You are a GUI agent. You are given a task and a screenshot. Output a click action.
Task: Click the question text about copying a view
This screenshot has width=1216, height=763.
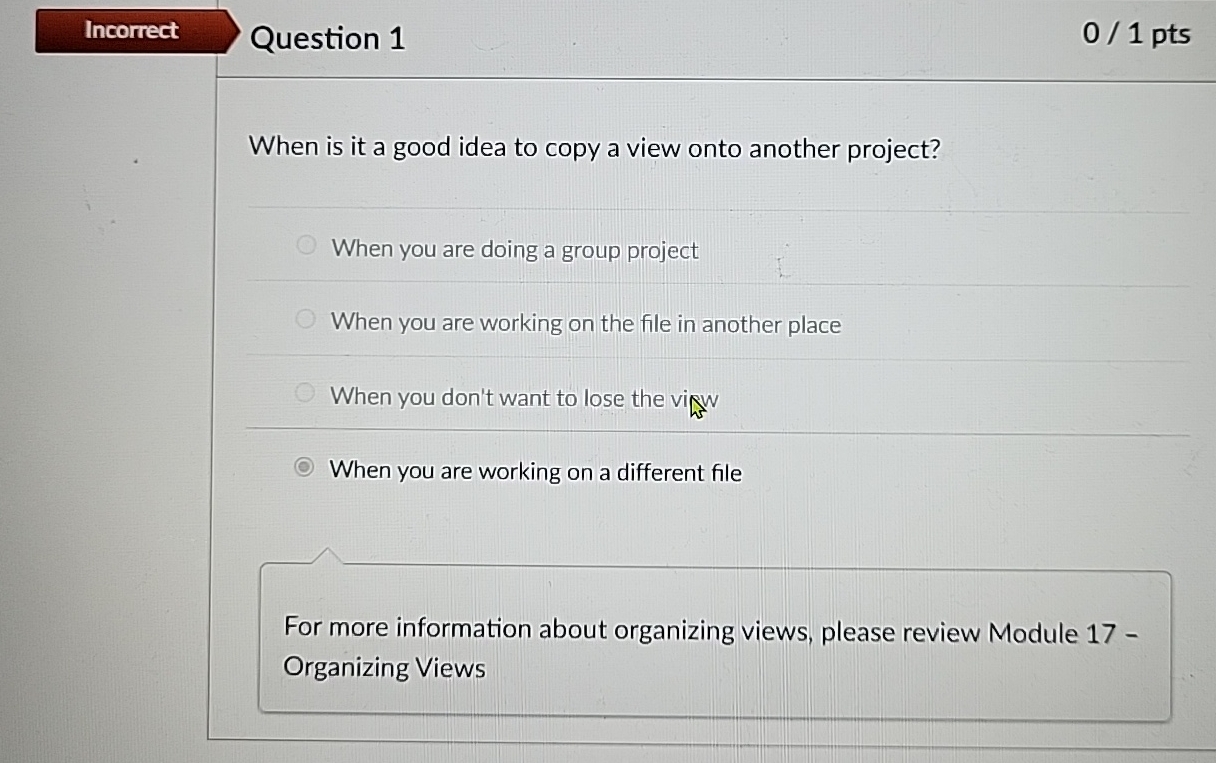coord(595,148)
